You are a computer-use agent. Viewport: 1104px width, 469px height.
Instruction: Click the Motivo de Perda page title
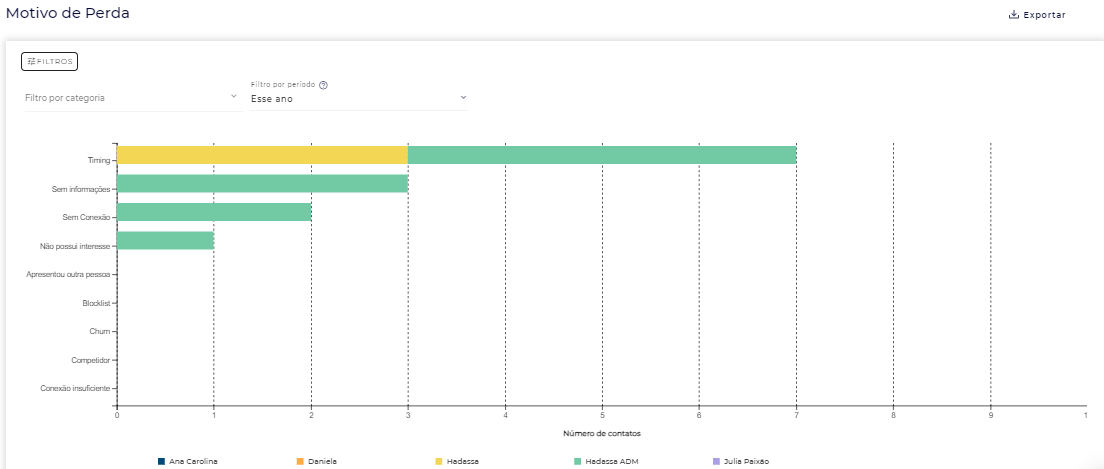click(68, 13)
